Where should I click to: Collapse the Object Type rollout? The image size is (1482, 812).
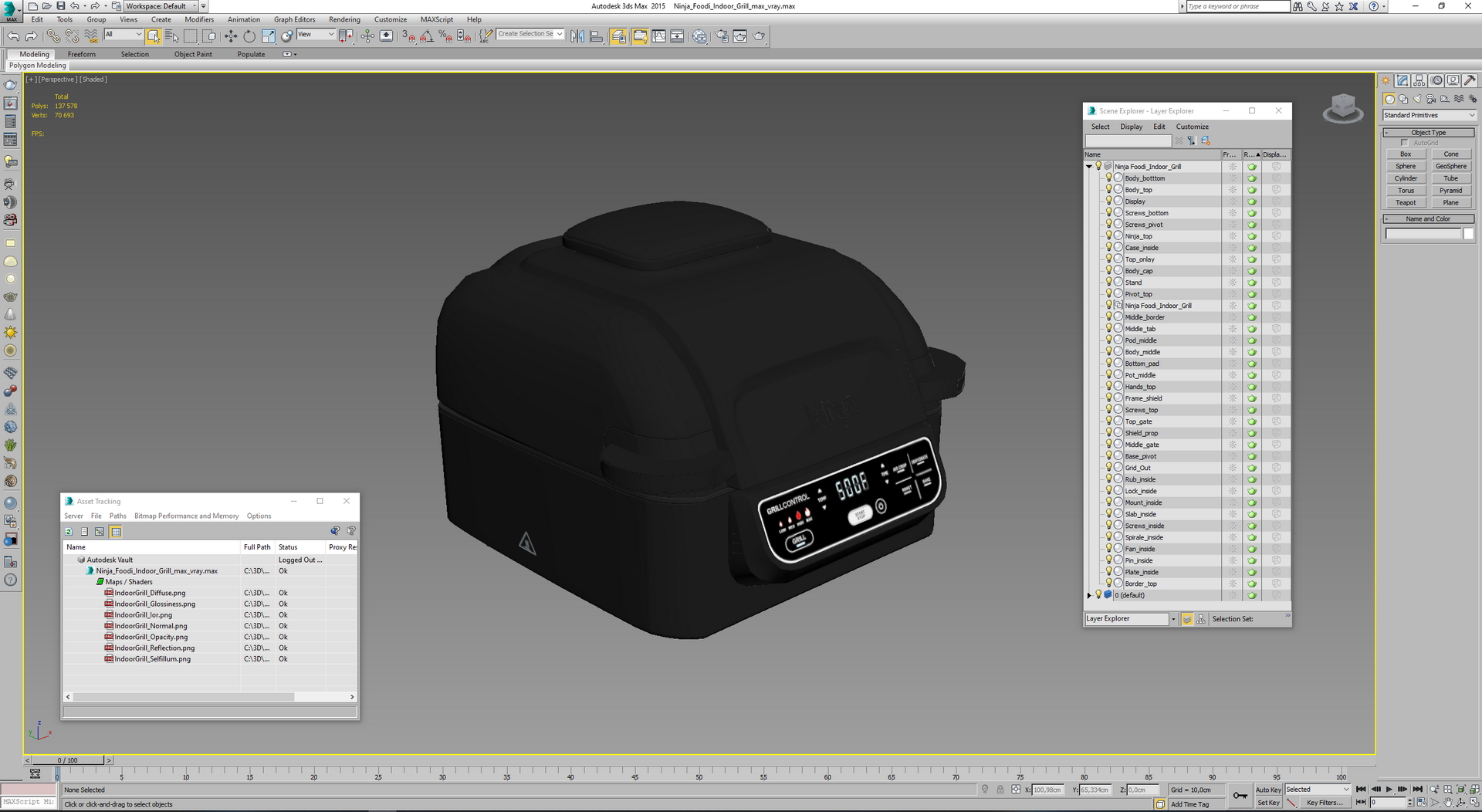(1428, 133)
